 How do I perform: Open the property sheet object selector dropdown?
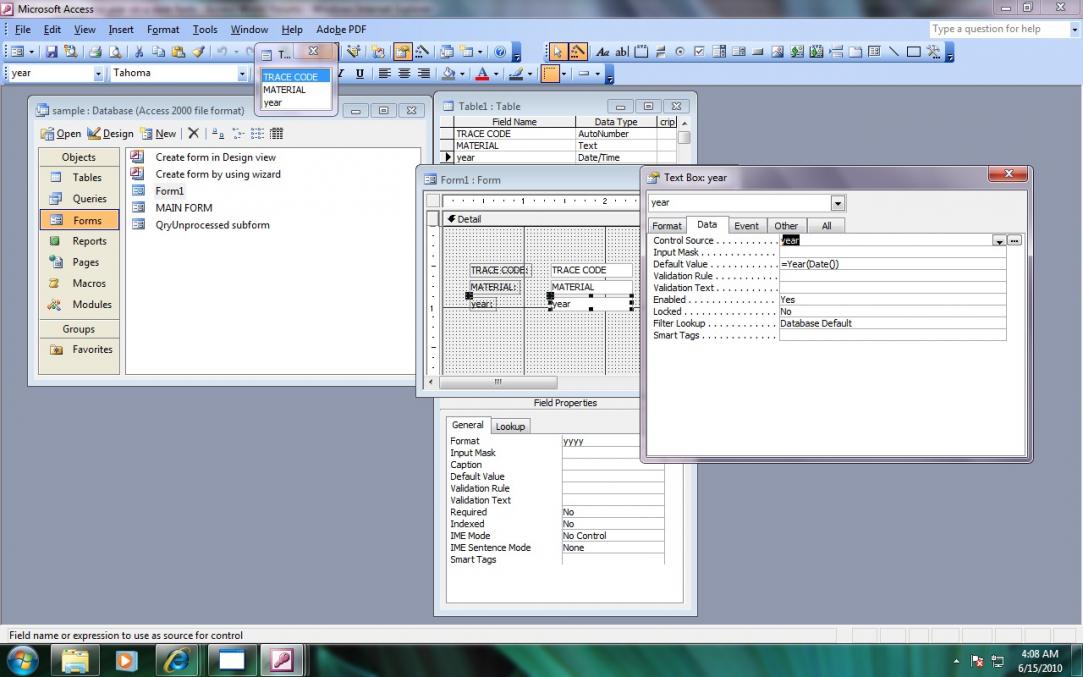(838, 202)
